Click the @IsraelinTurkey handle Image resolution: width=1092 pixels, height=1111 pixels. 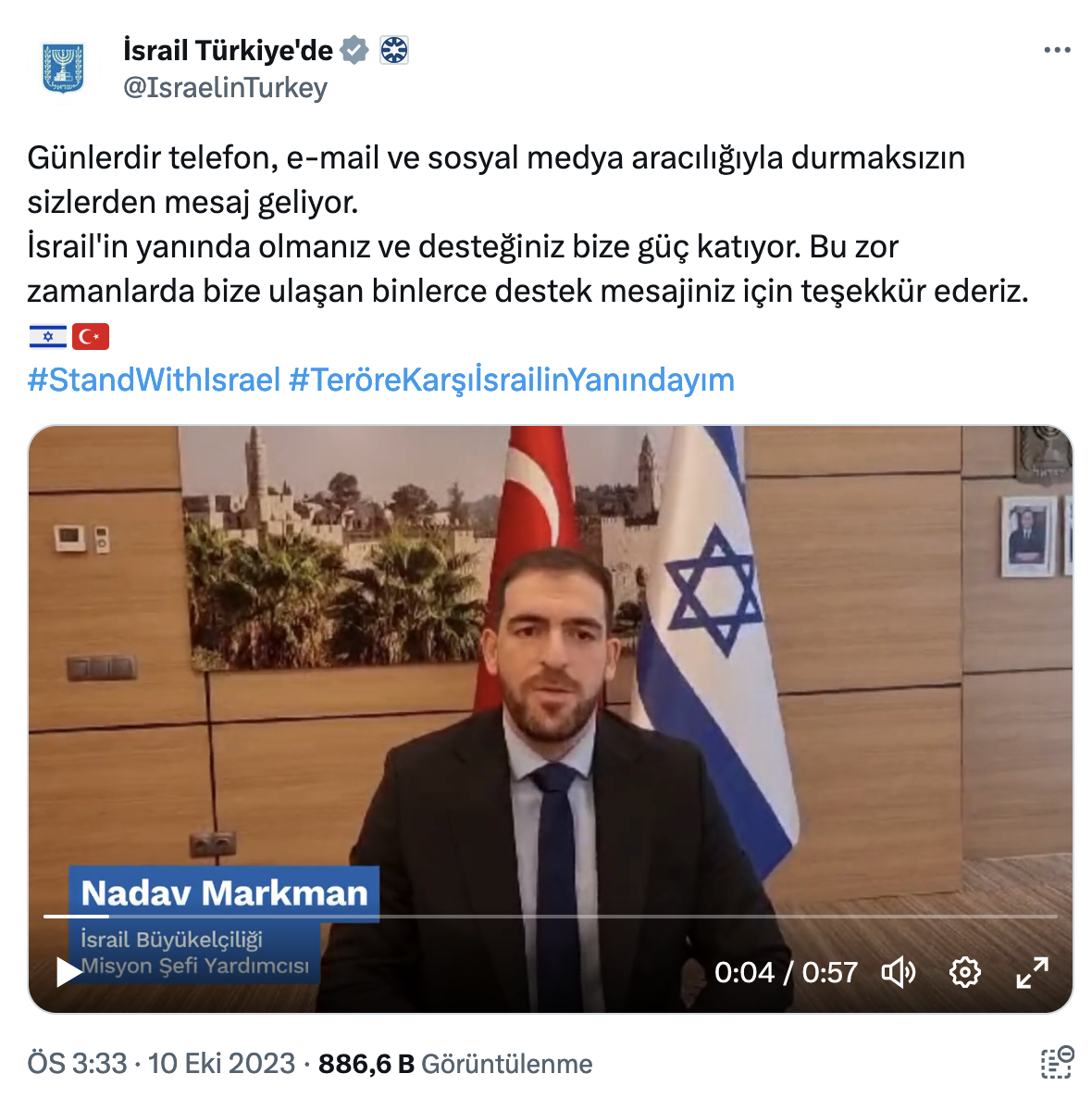click(225, 88)
